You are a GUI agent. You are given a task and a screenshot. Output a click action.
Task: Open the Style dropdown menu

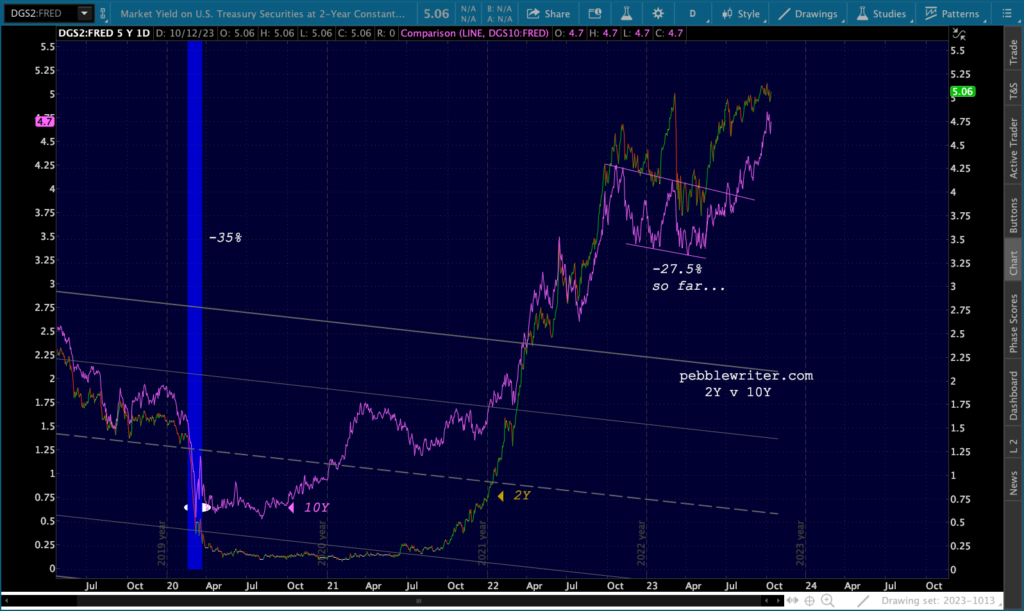pyautogui.click(x=741, y=14)
